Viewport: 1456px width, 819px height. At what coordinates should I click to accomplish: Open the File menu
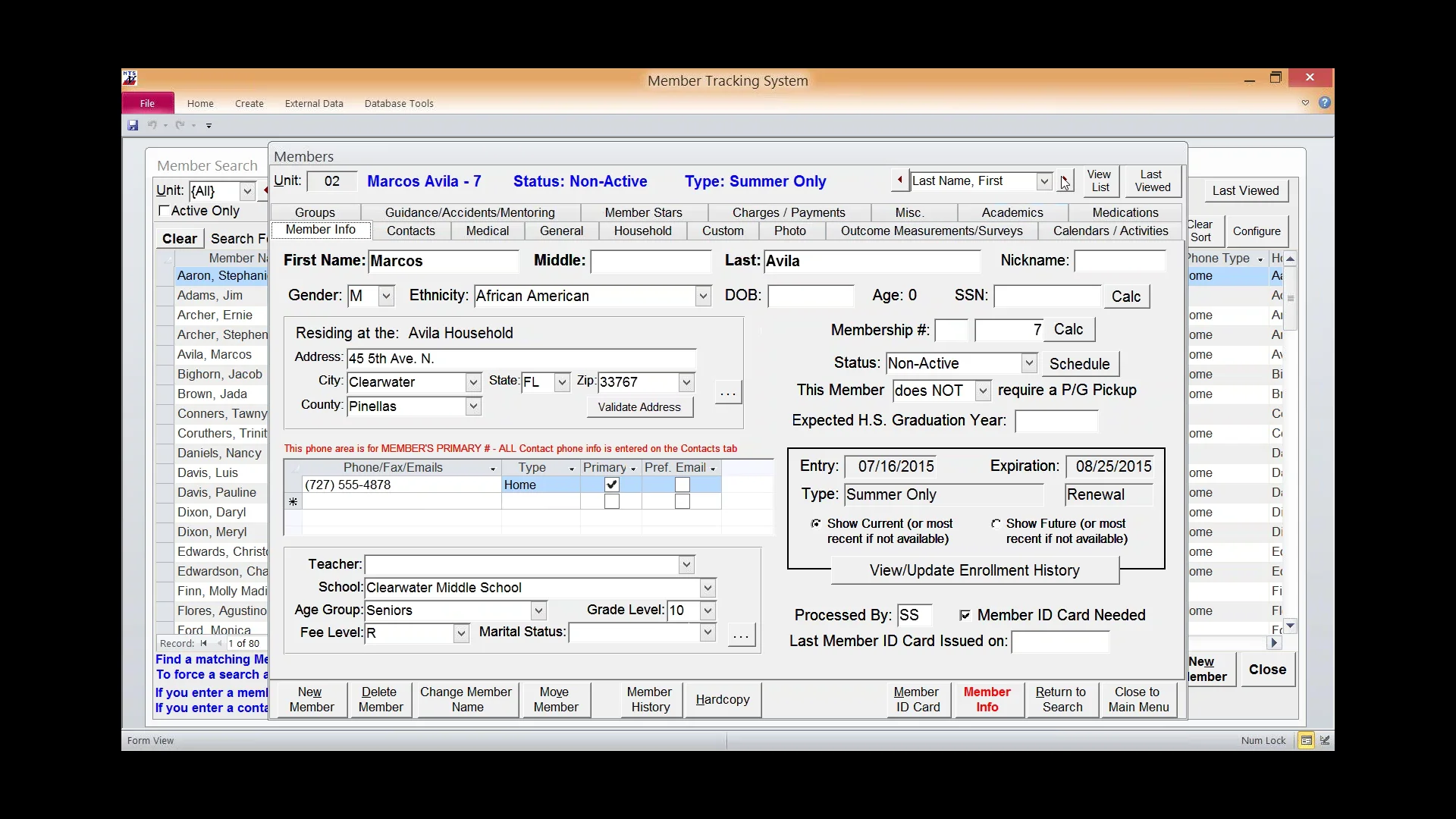point(147,103)
